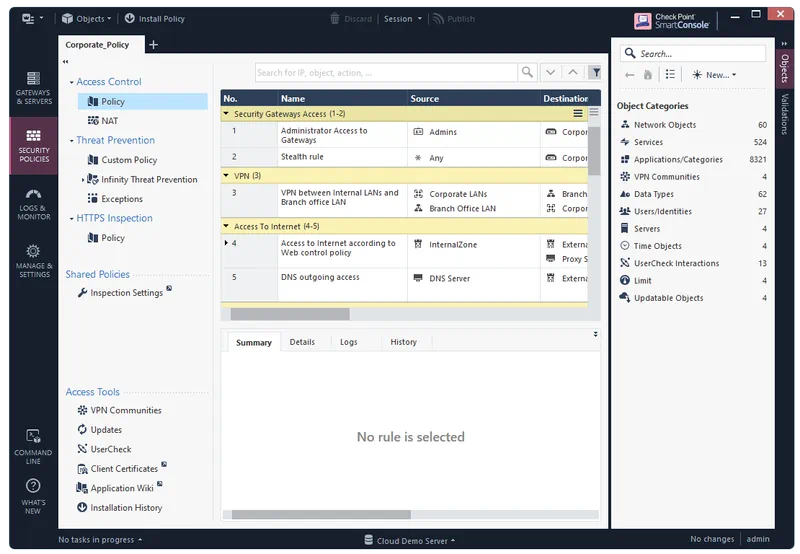Screen dimensions: 800x554
Task: Open Gateways & Servers view
Action: 33,88
